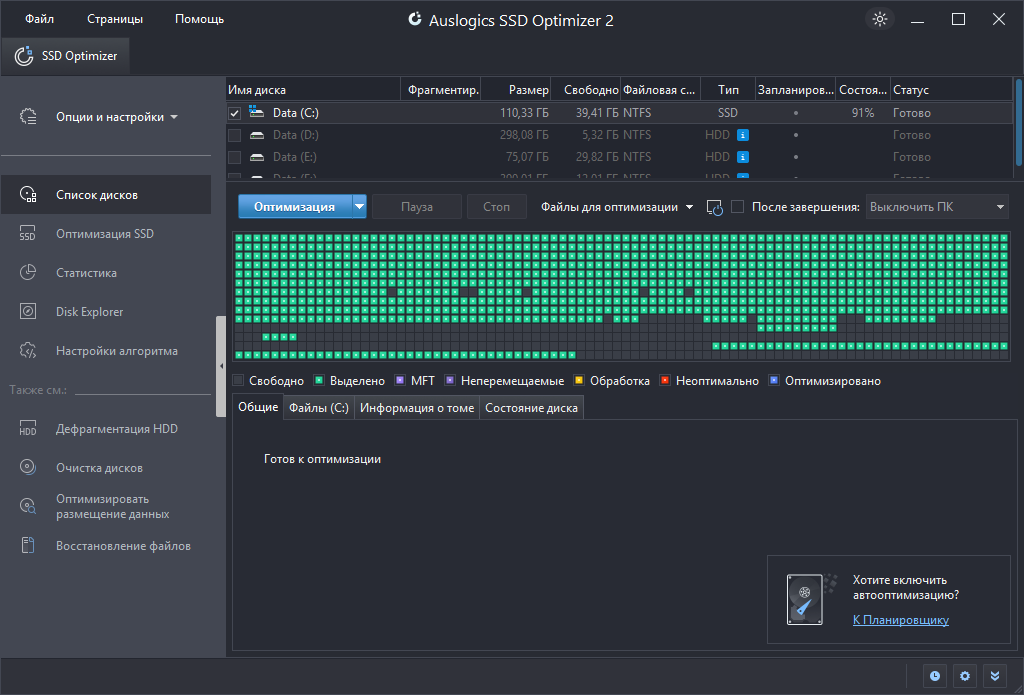Click the Оптимизировано legend color swatch
Screen dimensions: 1024x695
coord(774,380)
